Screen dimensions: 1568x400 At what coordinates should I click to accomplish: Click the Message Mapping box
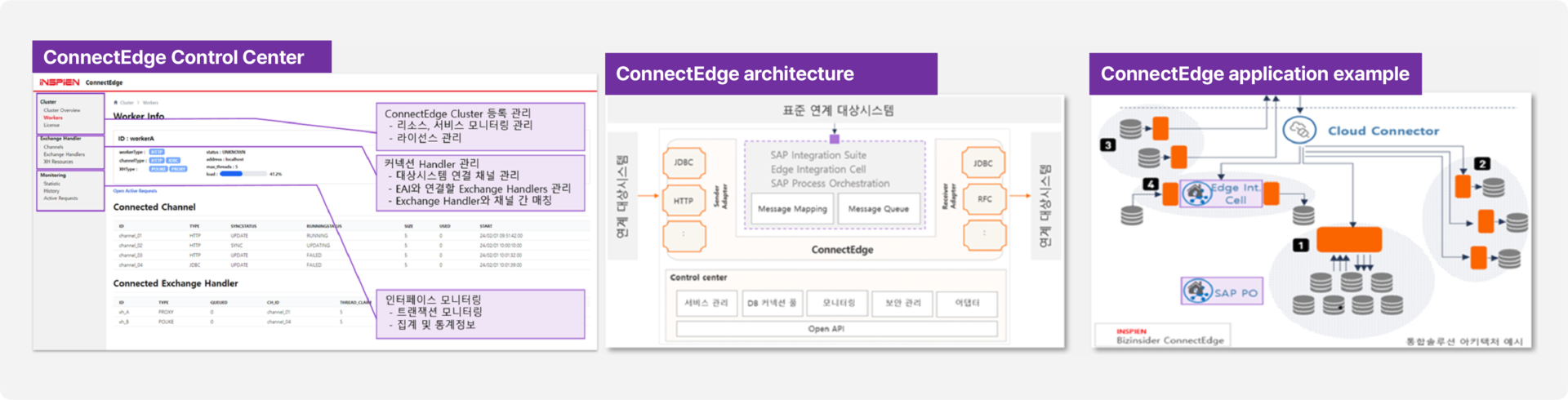[x=792, y=209]
